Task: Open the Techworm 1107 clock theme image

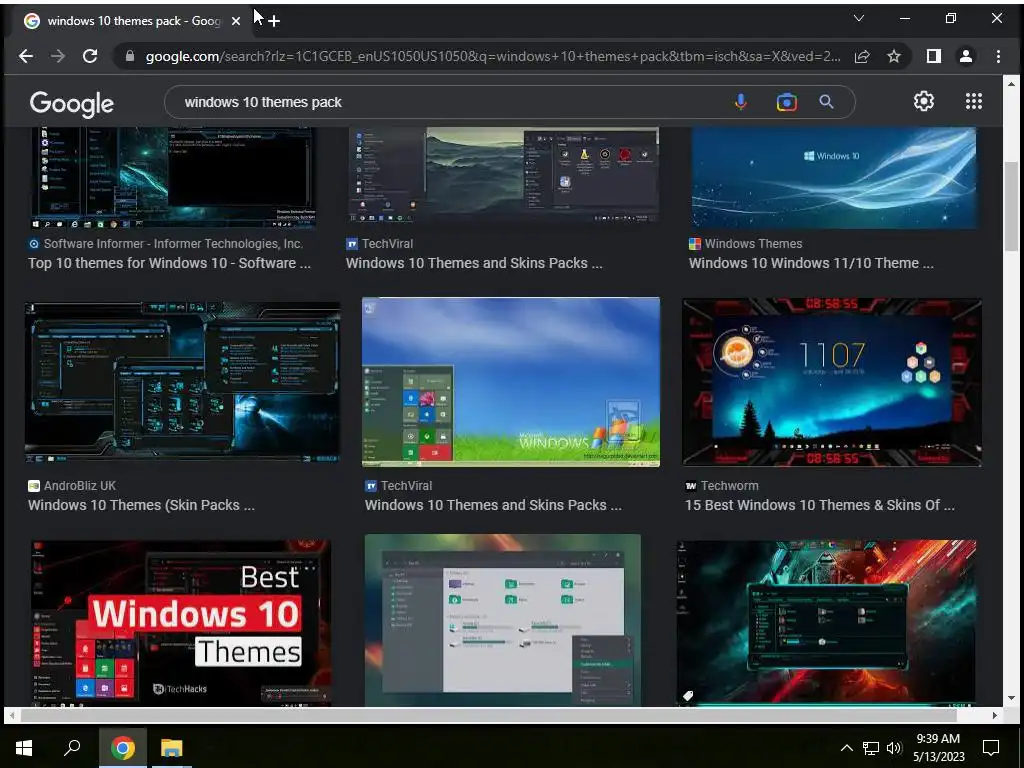Action: [x=832, y=382]
